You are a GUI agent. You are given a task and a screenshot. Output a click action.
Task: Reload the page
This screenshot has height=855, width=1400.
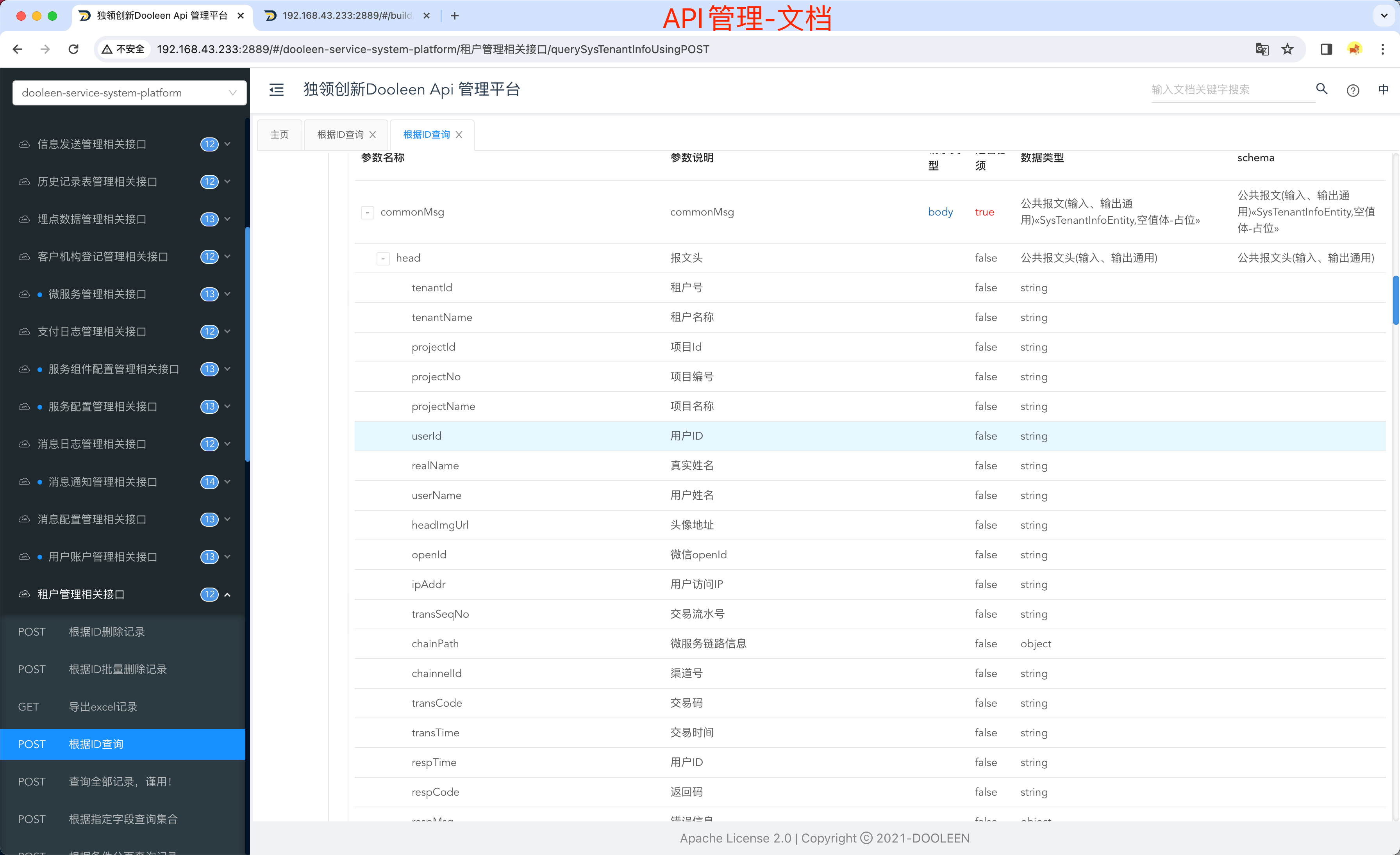[x=73, y=50]
